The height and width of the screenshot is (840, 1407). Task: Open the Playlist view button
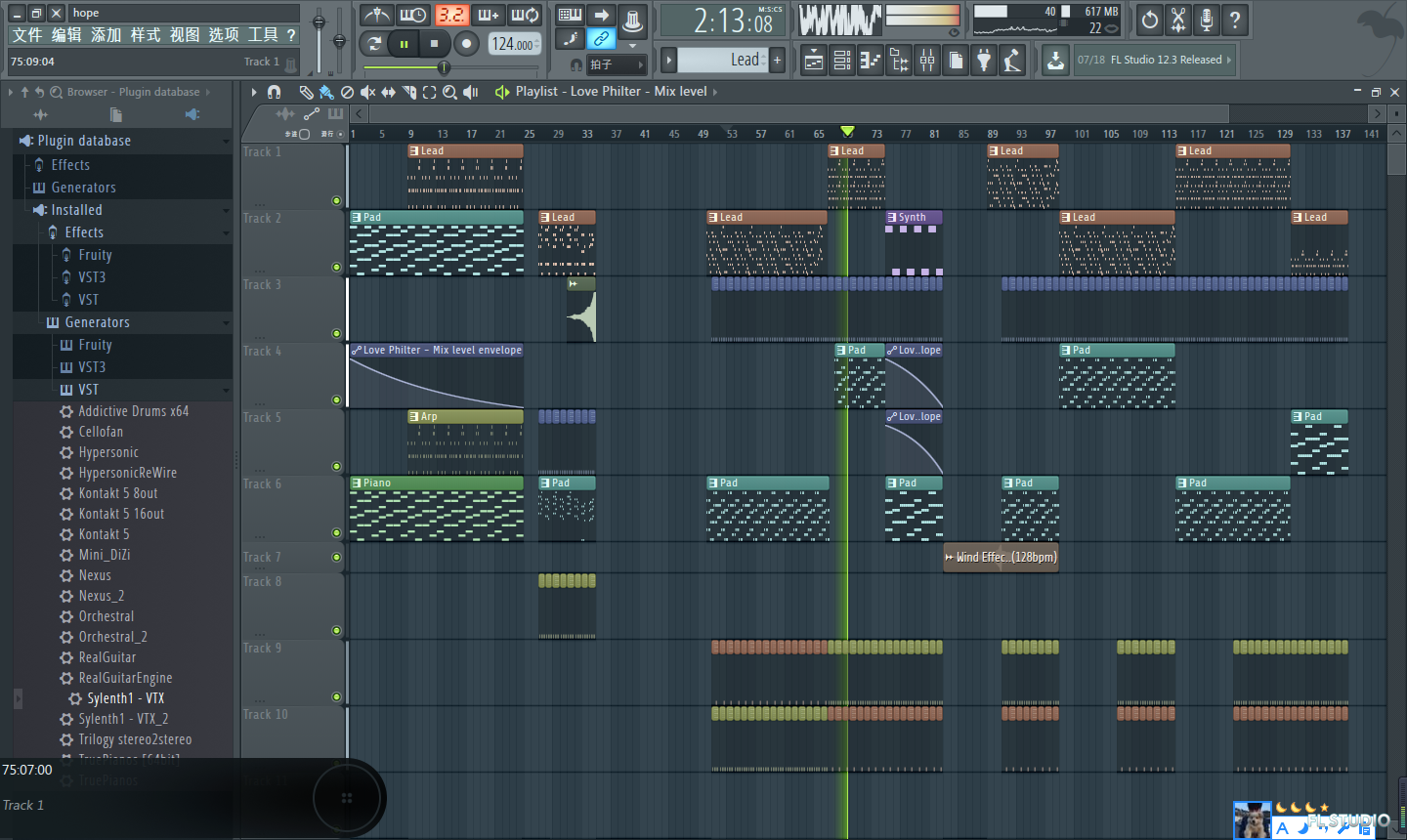point(814,61)
